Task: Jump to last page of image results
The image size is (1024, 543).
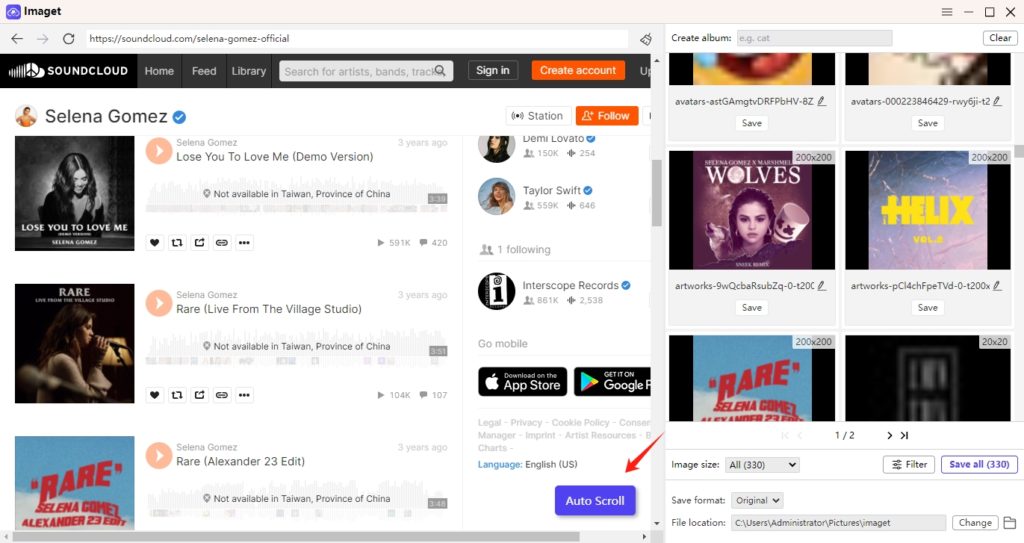Action: (904, 435)
